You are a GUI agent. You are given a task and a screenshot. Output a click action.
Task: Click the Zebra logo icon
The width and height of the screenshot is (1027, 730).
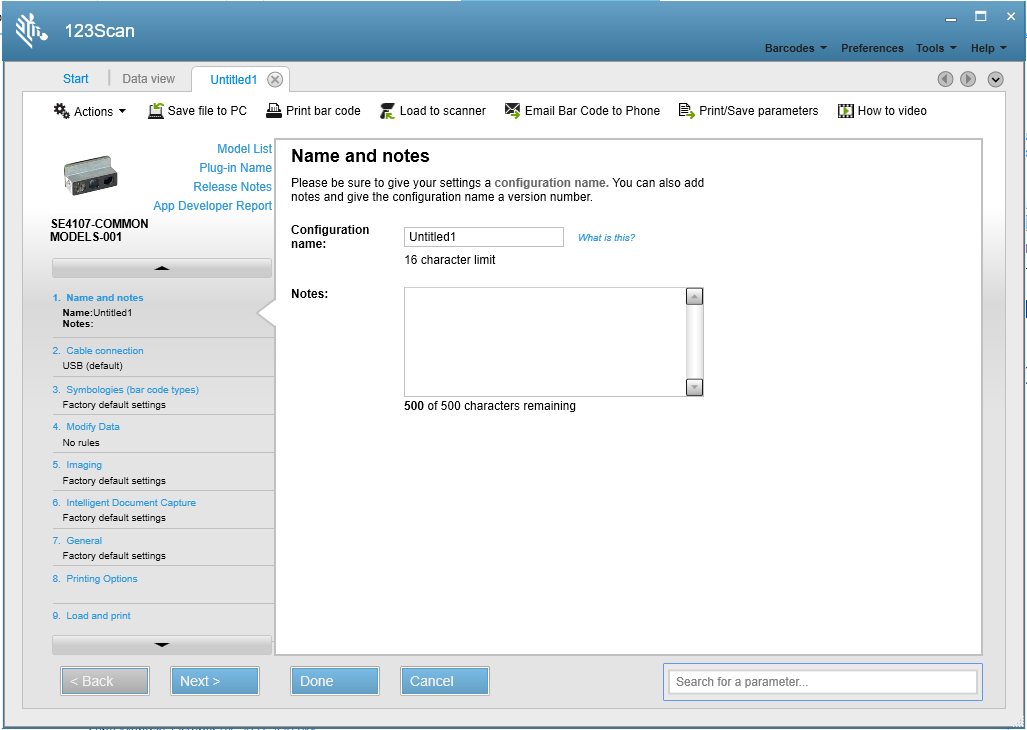click(31, 30)
